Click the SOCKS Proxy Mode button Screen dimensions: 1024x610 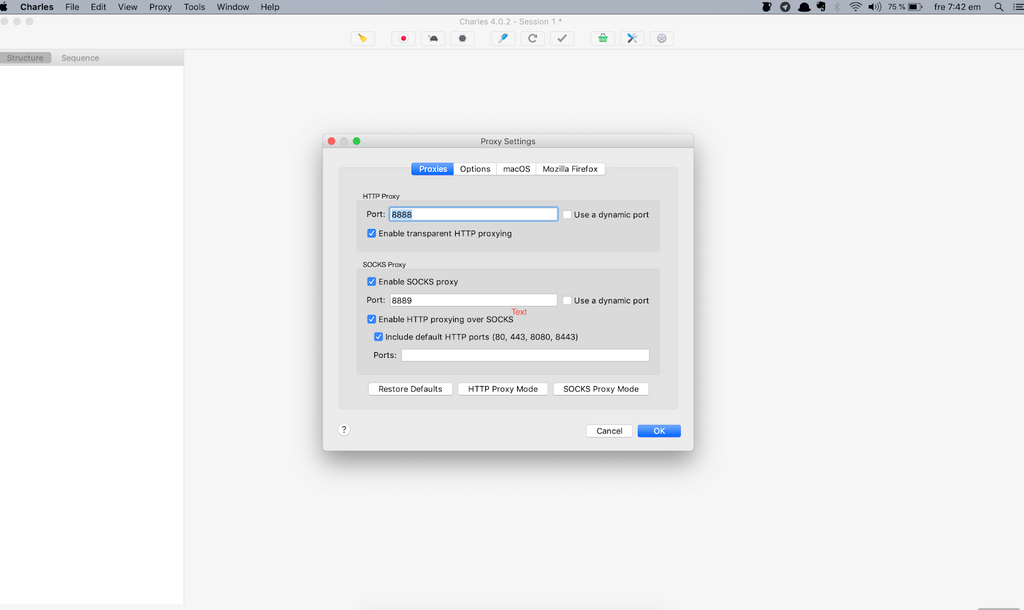(x=601, y=389)
